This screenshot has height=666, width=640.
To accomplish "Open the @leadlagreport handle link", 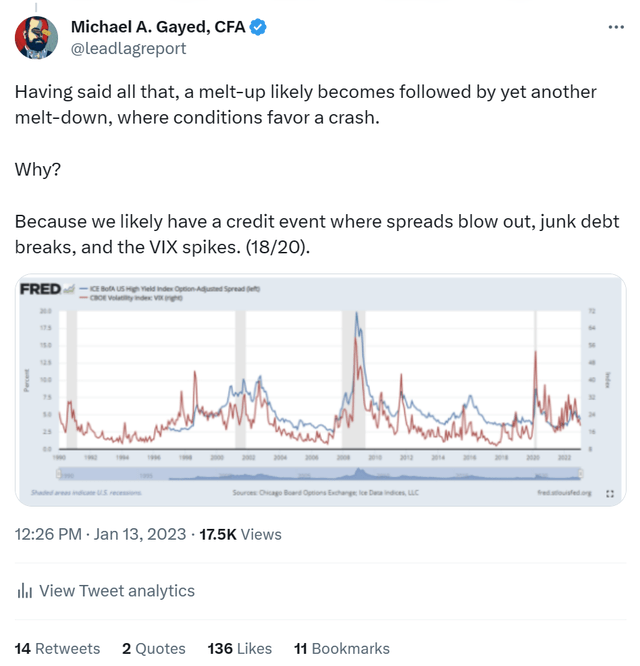I will click(x=128, y=48).
